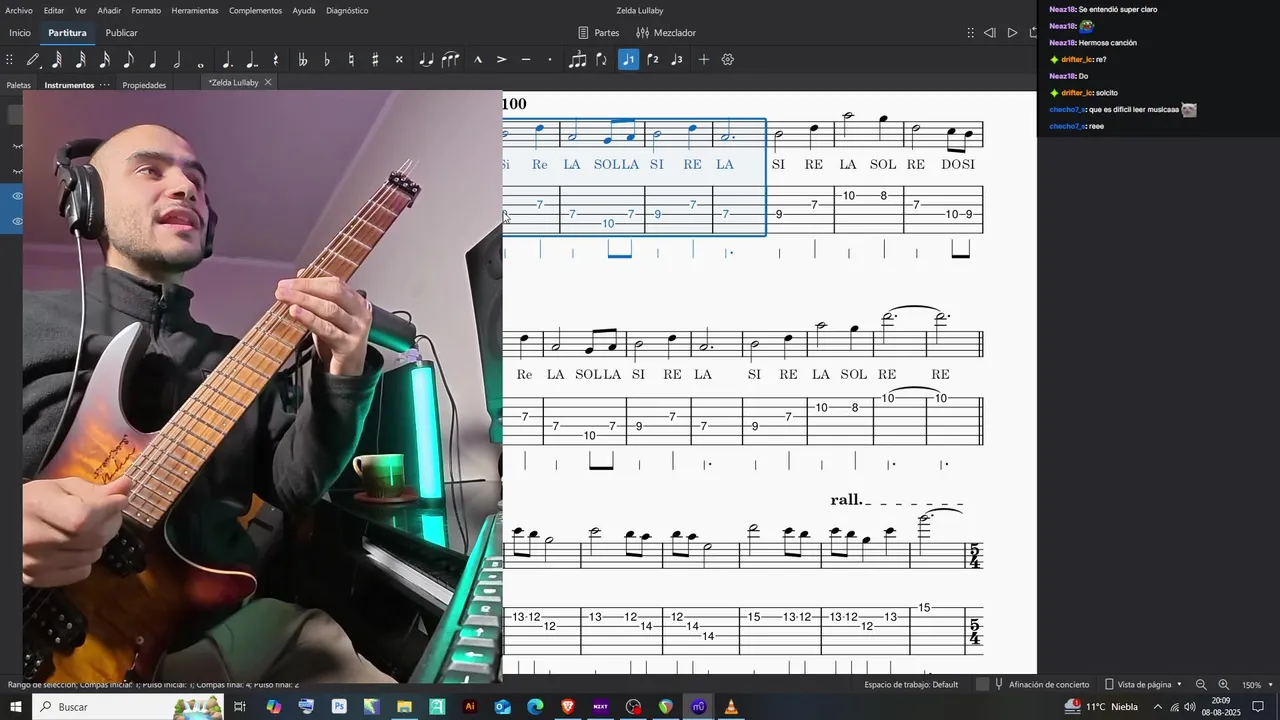Screen dimensions: 1280x720
Task: Apply the double sharp accidental
Action: [x=399, y=60]
